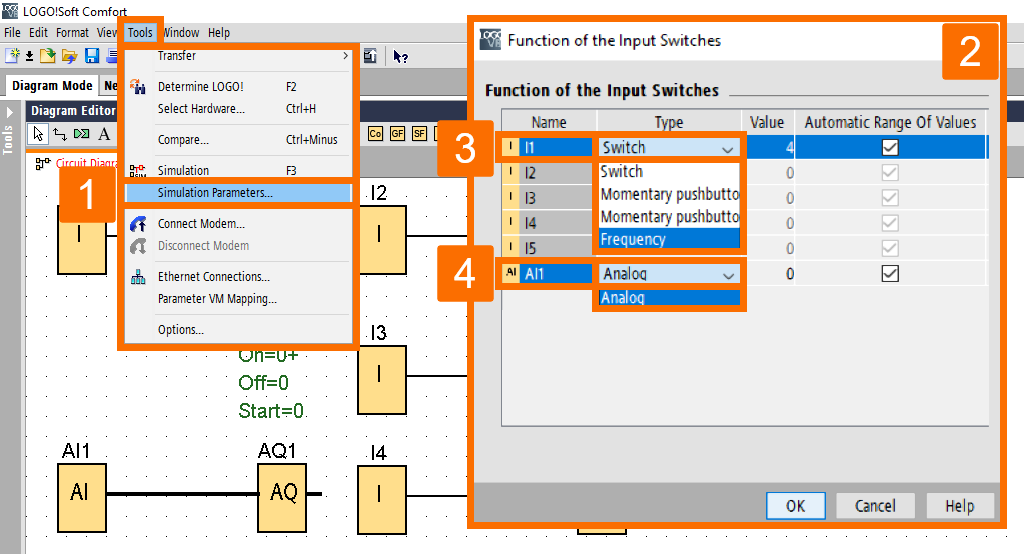The width and height of the screenshot is (1024, 554).
Task: Toggle Automatic Range checkbox for I3
Action: coord(889,197)
